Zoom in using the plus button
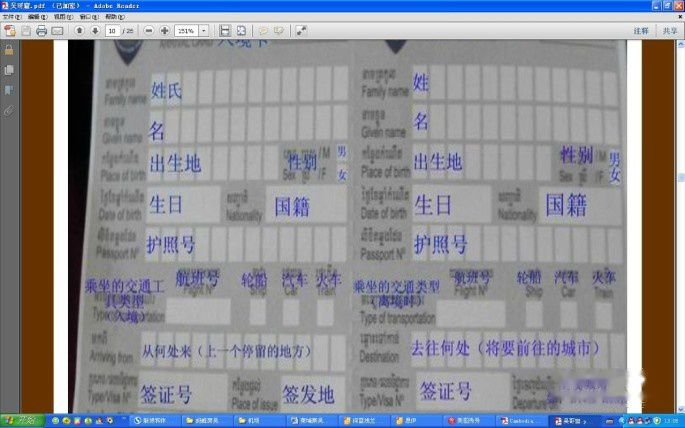The width and height of the screenshot is (685, 428). (164, 31)
